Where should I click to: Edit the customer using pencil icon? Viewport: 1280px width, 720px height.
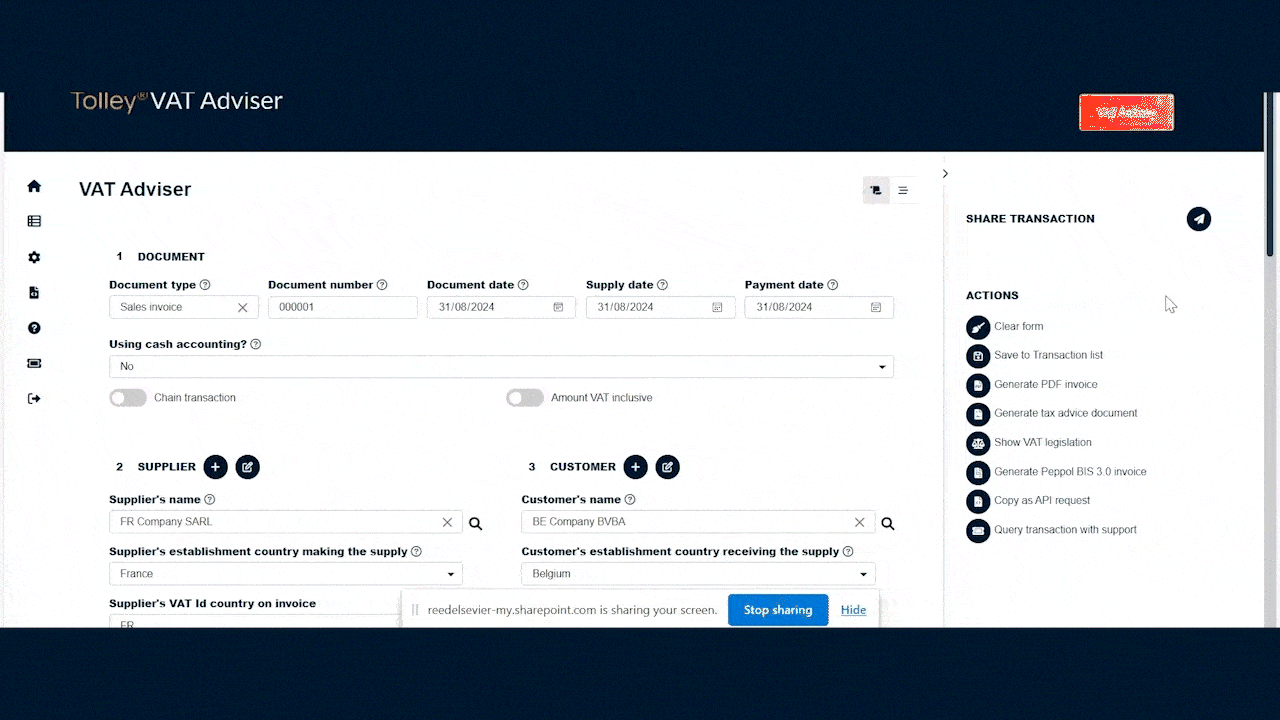[667, 467]
